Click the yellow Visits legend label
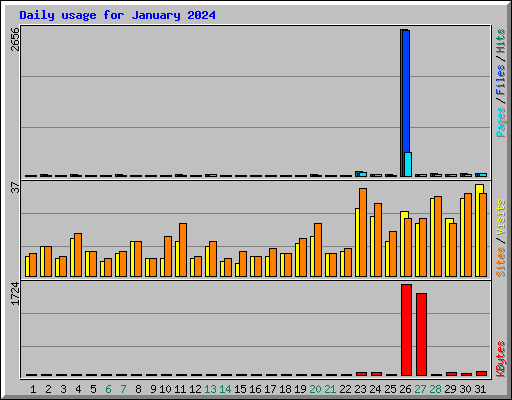This screenshot has height=400, width=512. pos(501,218)
